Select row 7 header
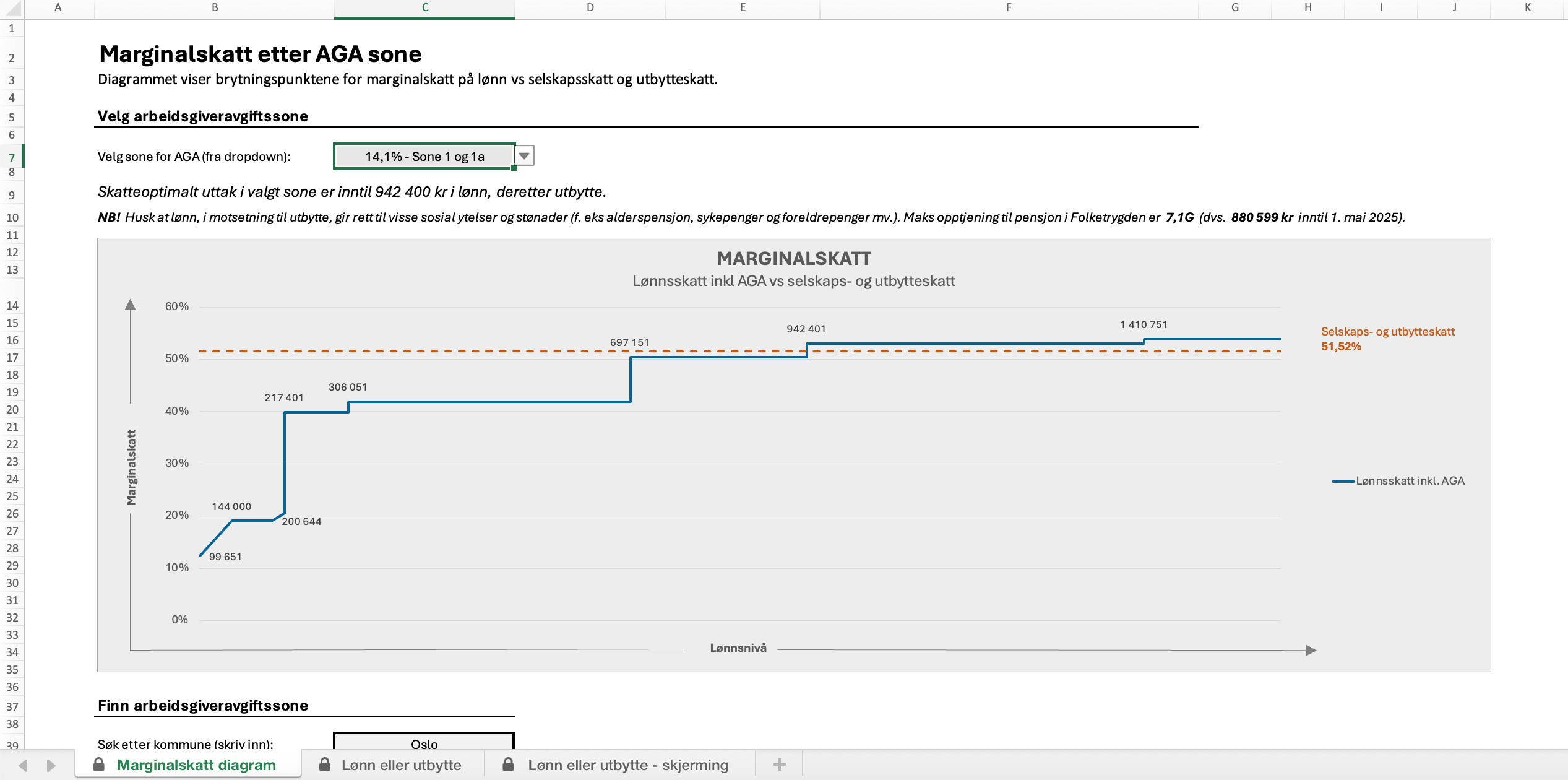The width and height of the screenshot is (1568, 780). click(x=12, y=157)
